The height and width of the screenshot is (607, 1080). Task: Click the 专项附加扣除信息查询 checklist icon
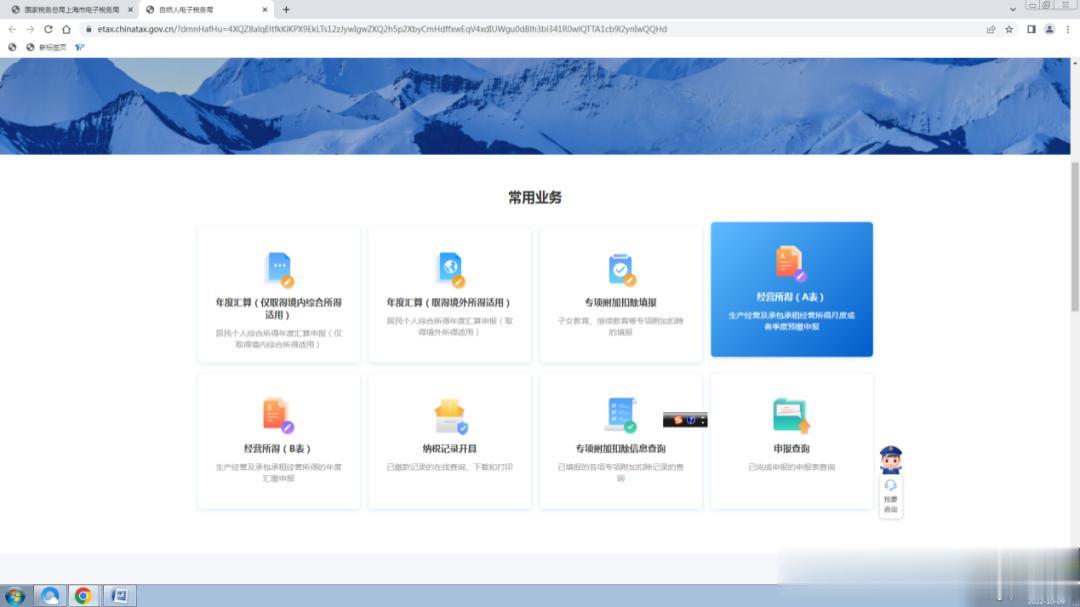click(621, 415)
